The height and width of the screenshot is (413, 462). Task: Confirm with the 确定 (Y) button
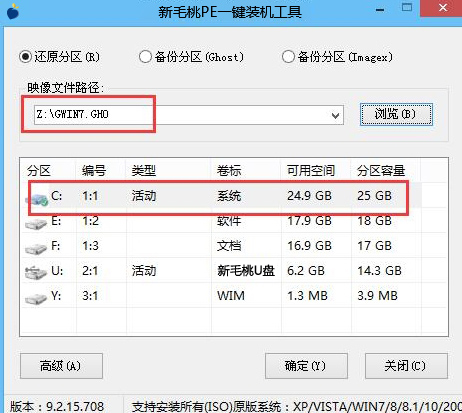click(306, 366)
